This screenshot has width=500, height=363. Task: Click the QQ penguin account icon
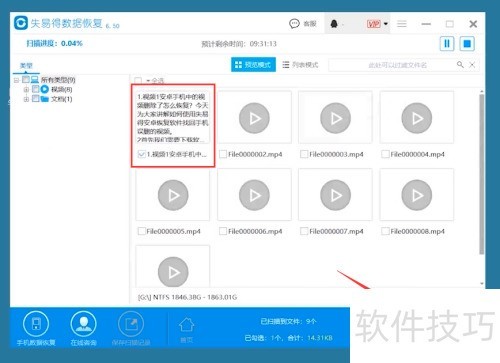point(334,24)
